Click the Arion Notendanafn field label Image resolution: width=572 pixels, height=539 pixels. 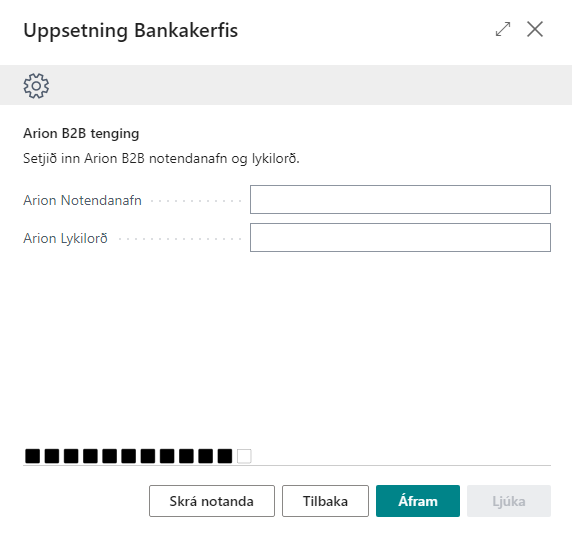coord(82,201)
